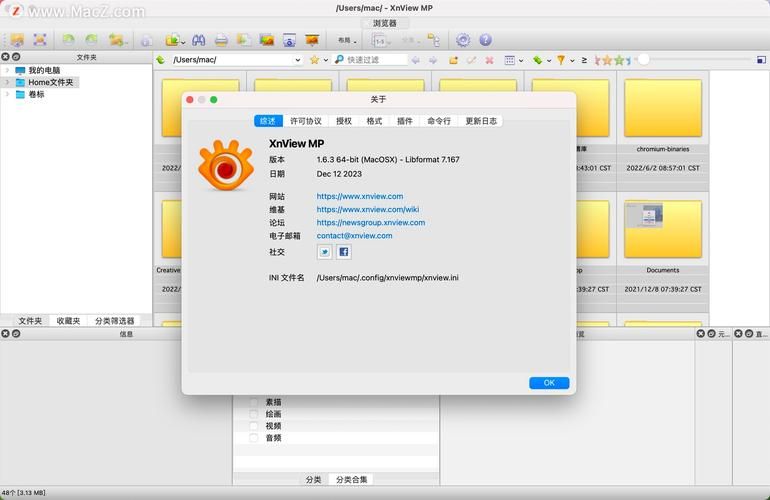The height and width of the screenshot is (500, 770).
Task: Tick the 素描 category checkbox
Action: coord(253,402)
